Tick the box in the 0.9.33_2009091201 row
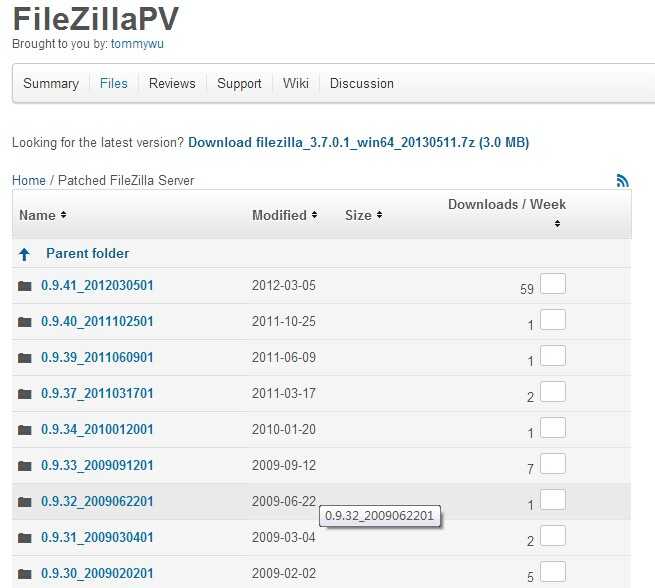Image resolution: width=655 pixels, height=588 pixels. click(553, 464)
